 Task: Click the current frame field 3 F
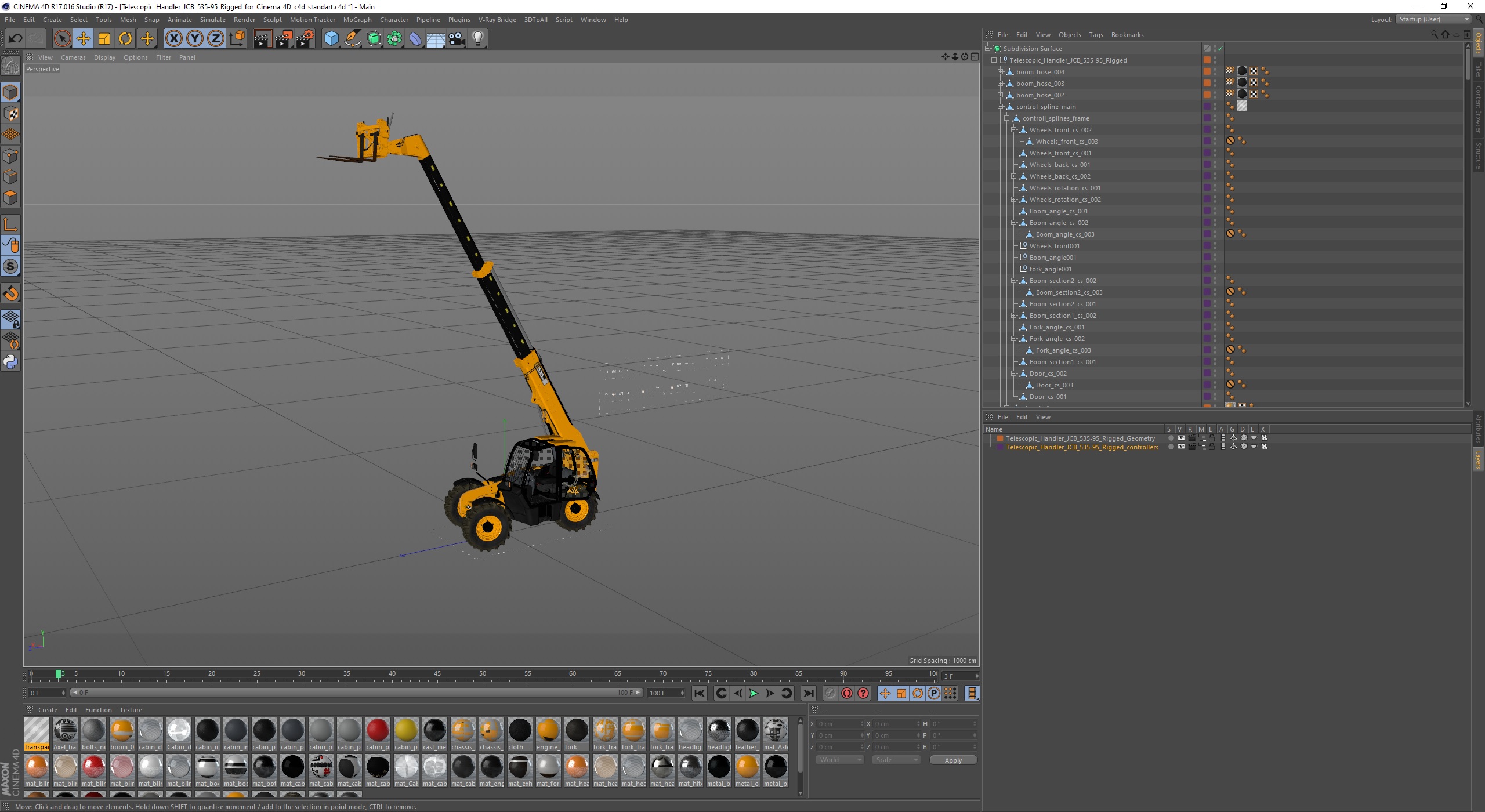(x=960, y=676)
